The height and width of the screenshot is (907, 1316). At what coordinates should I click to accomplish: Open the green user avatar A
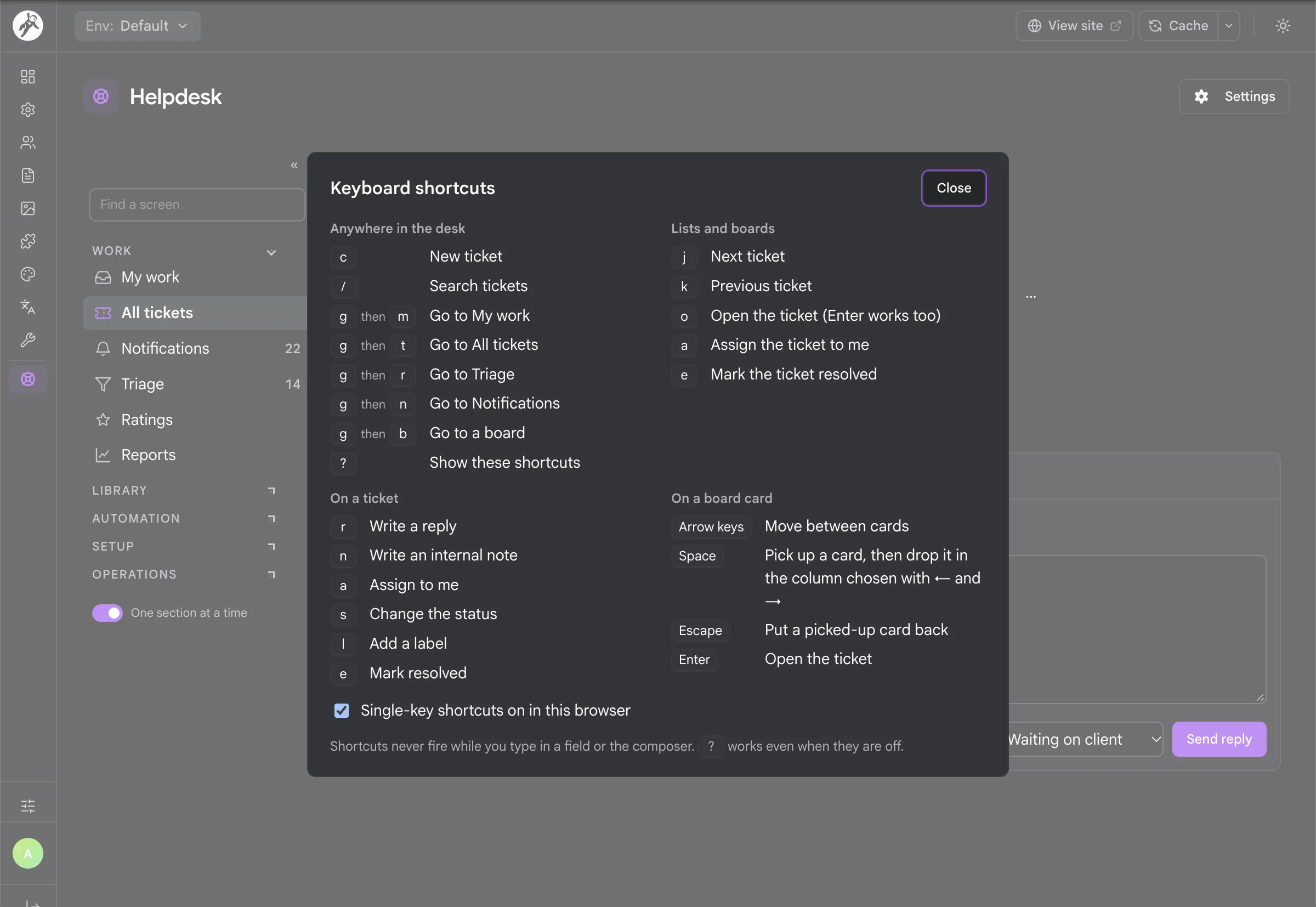(28, 853)
